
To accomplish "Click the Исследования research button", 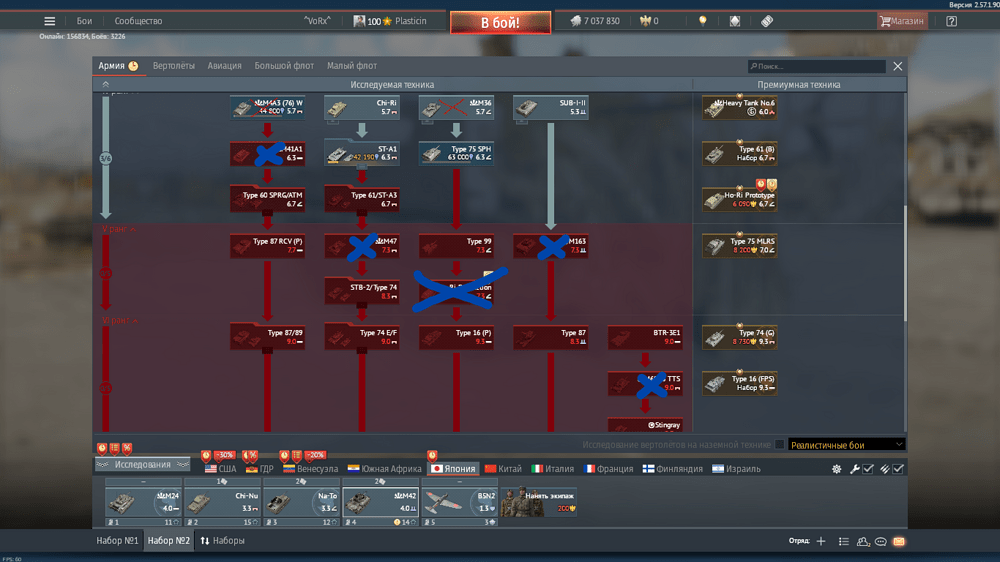I will [x=142, y=464].
